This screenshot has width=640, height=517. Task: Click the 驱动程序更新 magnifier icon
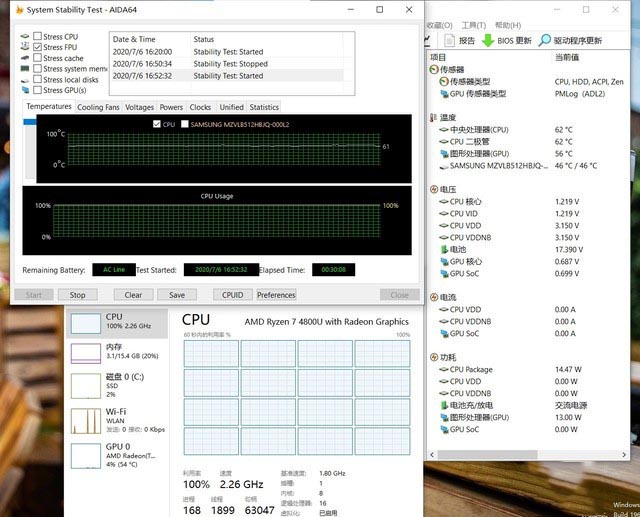pos(544,40)
